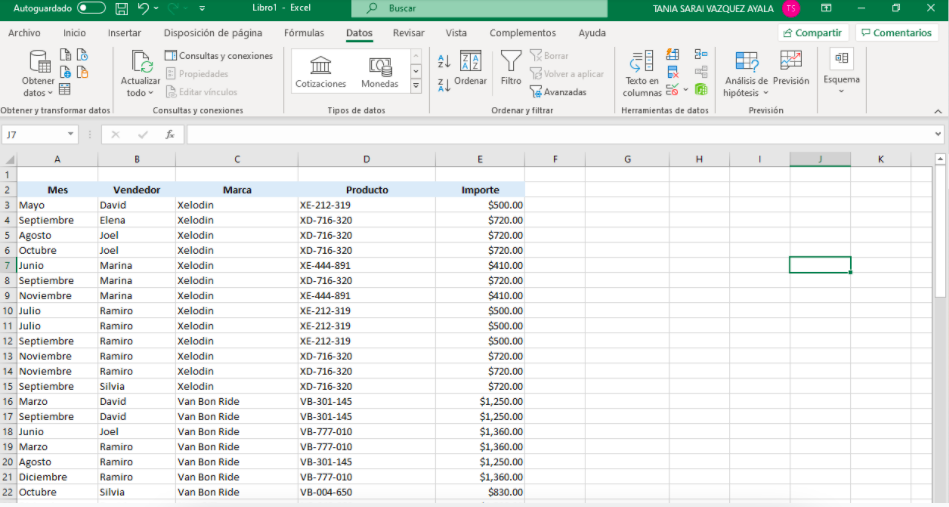This screenshot has width=949, height=507.
Task: Click the Save icon in title bar
Action: [122, 8]
